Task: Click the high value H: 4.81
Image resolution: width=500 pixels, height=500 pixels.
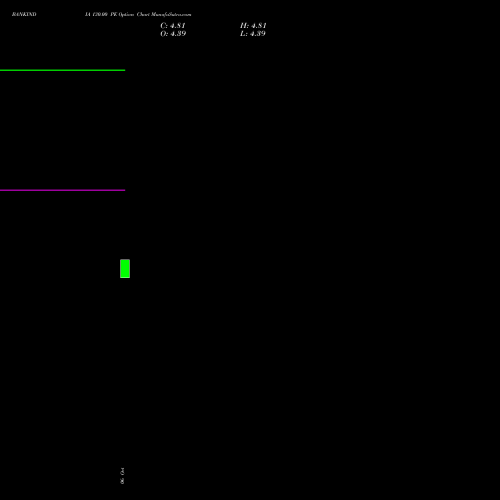Action: (x=253, y=26)
